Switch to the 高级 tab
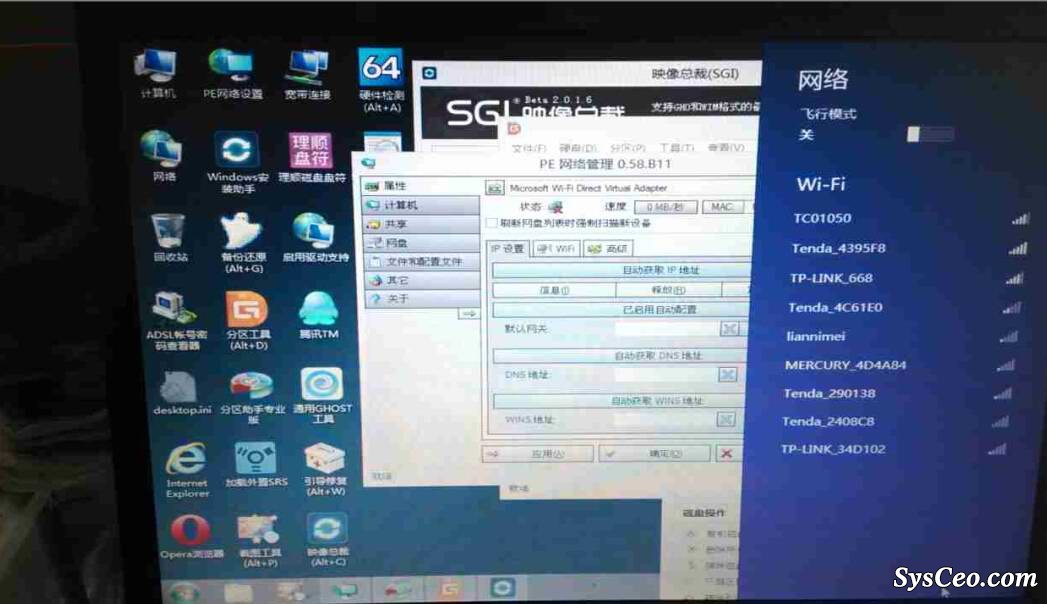 [608, 248]
